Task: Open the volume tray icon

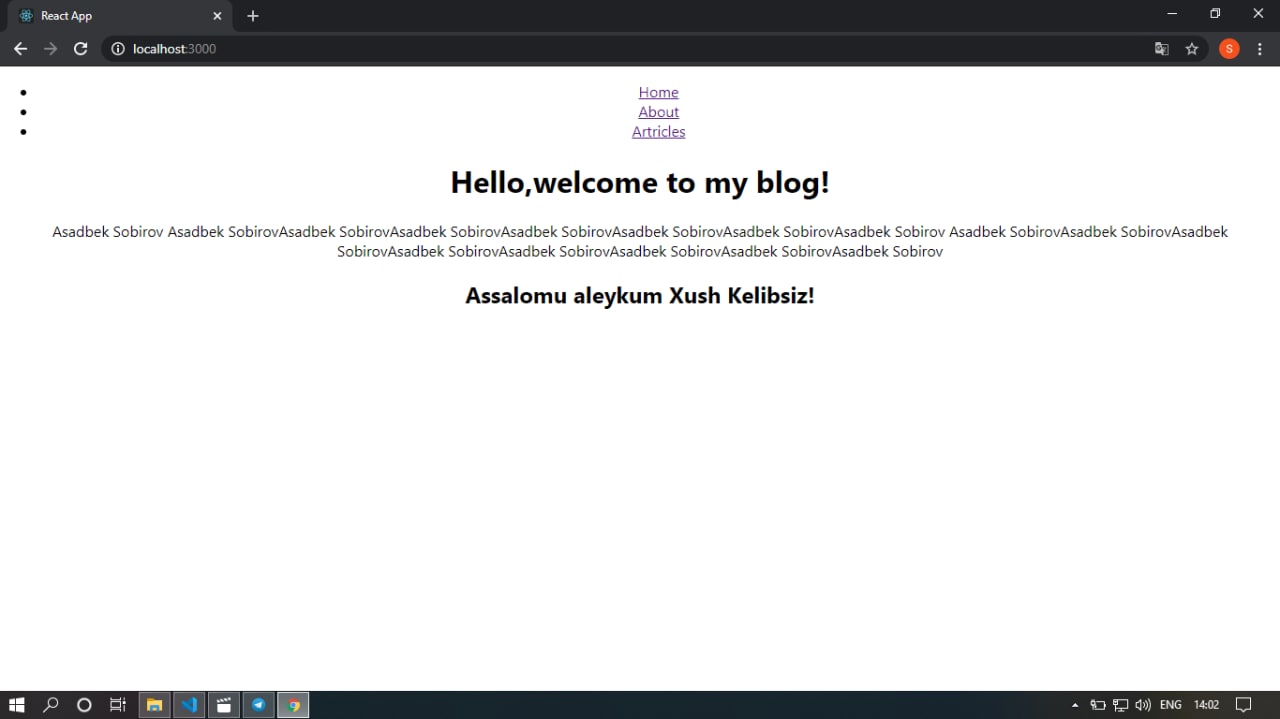Action: tap(1144, 705)
